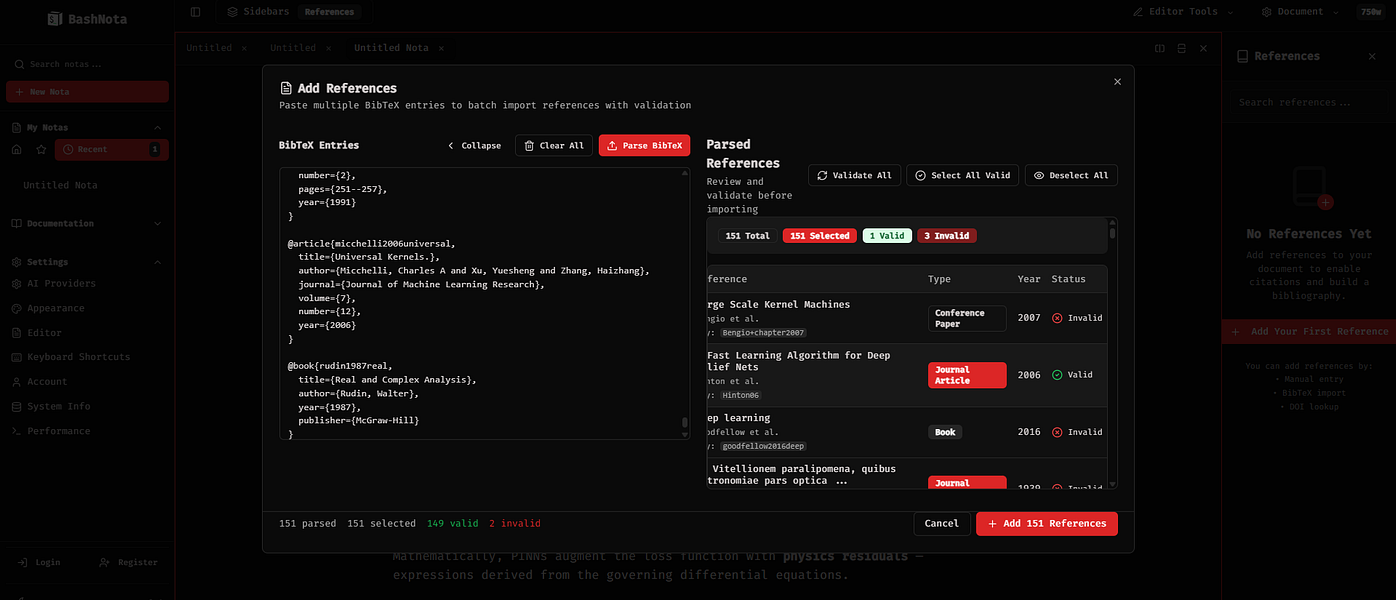Click the References toggle in top bar
Viewport: 1396px width, 600px height.
pyautogui.click(x=329, y=12)
